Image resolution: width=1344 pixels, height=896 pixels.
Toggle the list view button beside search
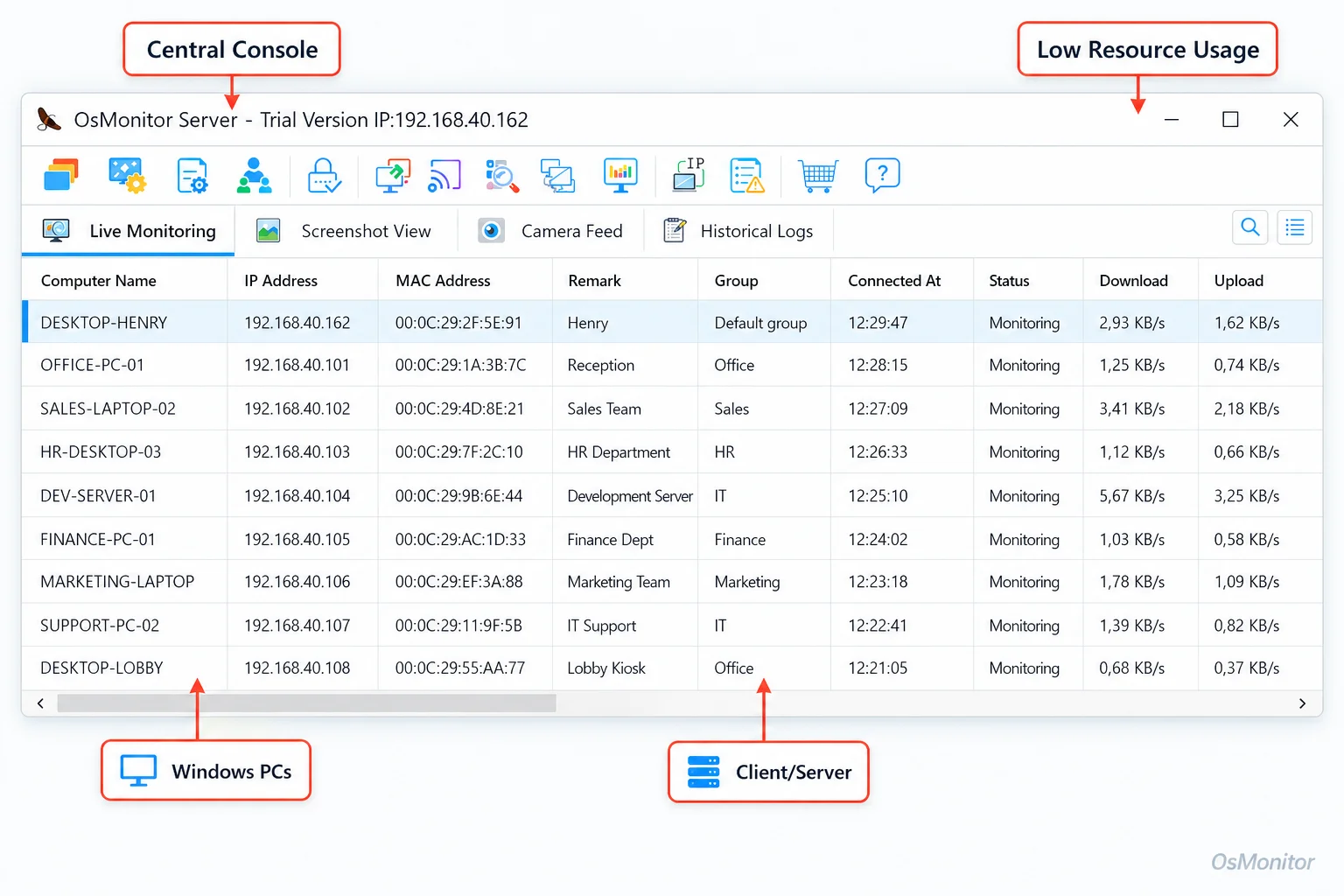point(1295,227)
